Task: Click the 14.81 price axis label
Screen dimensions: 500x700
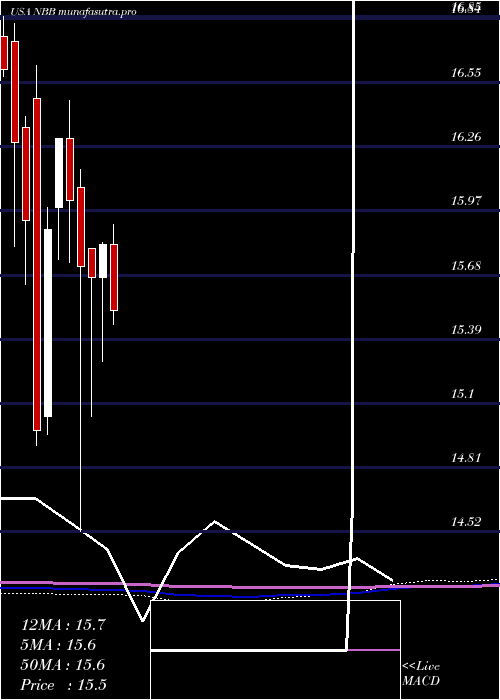Action: [466, 458]
